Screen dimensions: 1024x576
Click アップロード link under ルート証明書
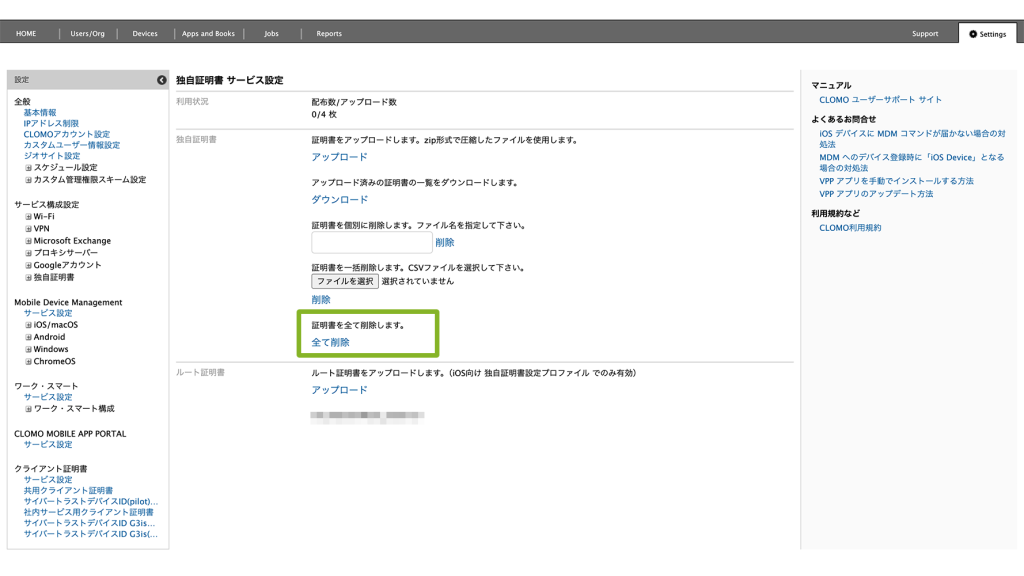(x=339, y=390)
